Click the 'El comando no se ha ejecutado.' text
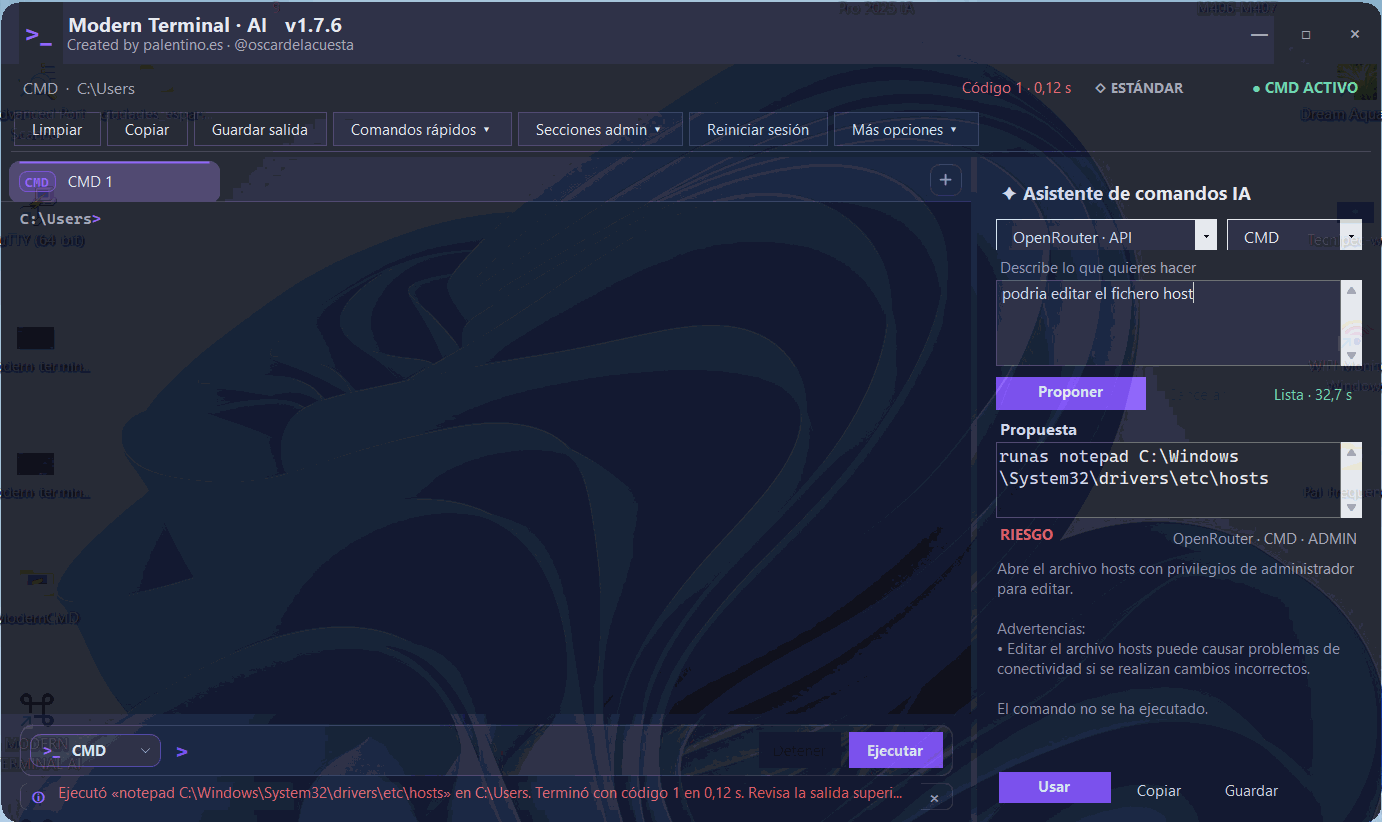1382x822 pixels. coord(1103,709)
